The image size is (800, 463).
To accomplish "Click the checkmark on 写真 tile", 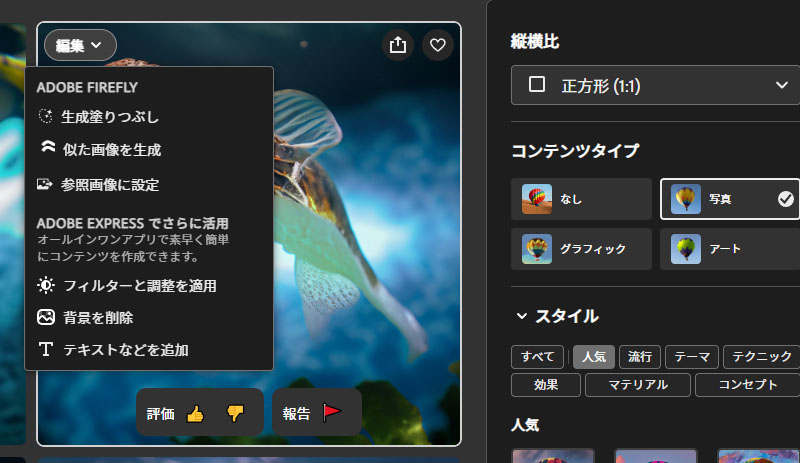I will (x=786, y=199).
